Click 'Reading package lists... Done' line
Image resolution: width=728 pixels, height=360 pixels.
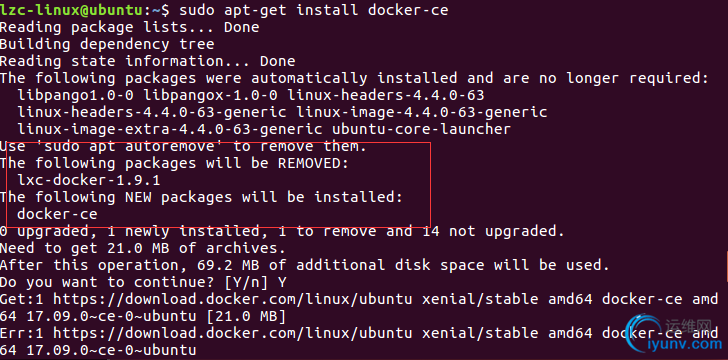click(x=130, y=27)
